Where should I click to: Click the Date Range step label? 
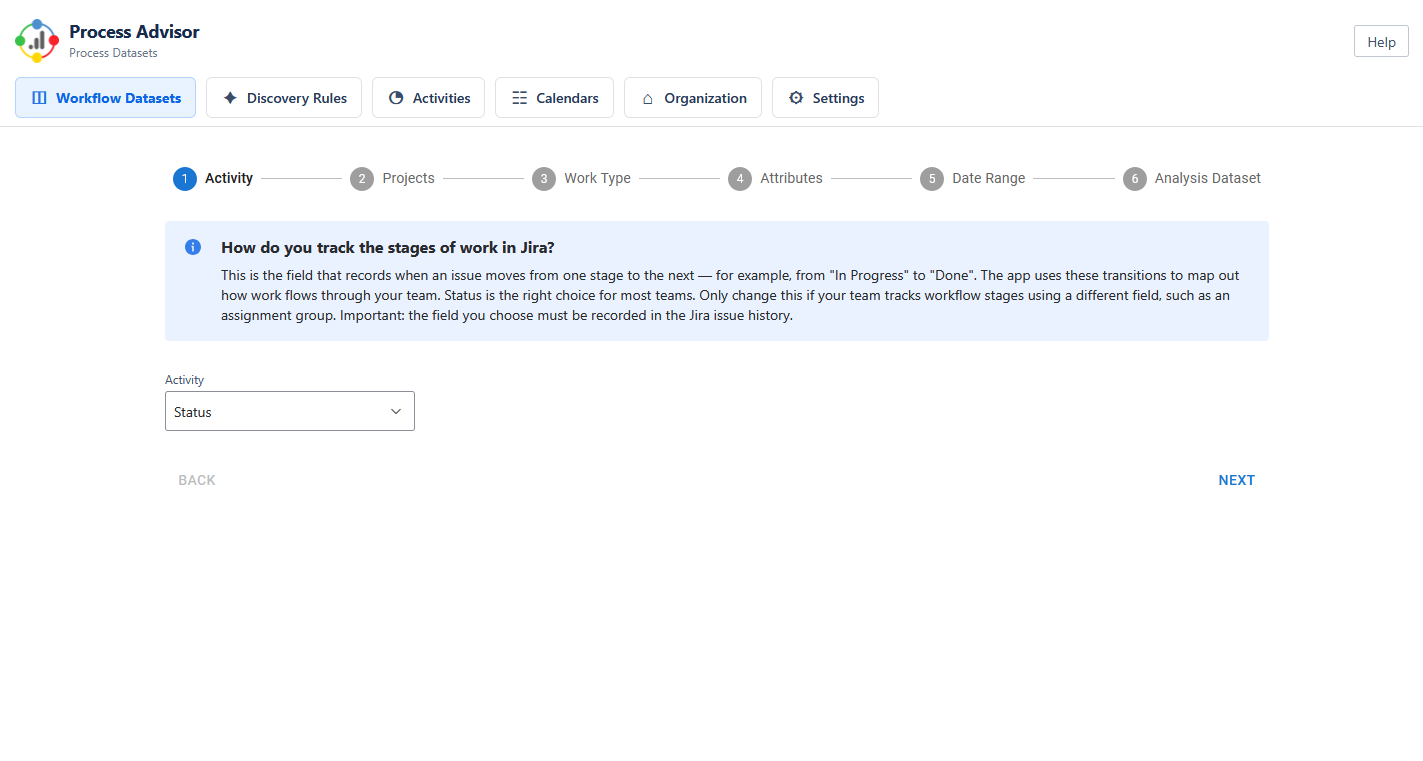coord(988,178)
